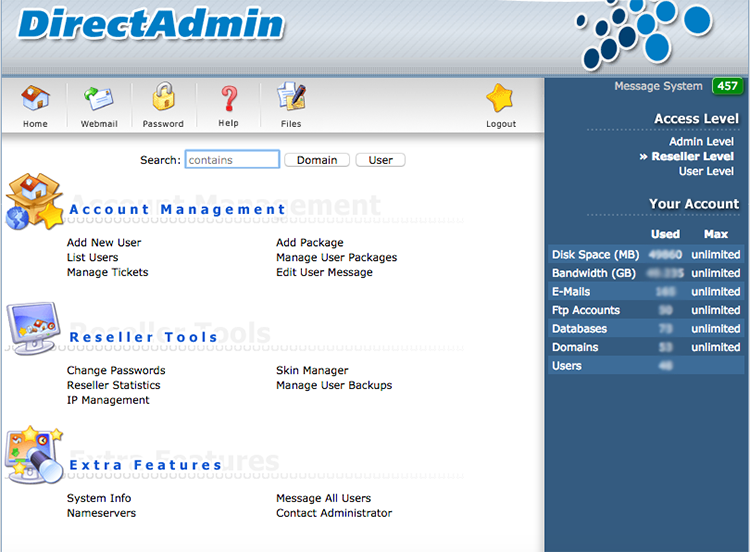This screenshot has width=750, height=552.
Task: Click the Disk Space (MB) row label
Action: coord(596,254)
